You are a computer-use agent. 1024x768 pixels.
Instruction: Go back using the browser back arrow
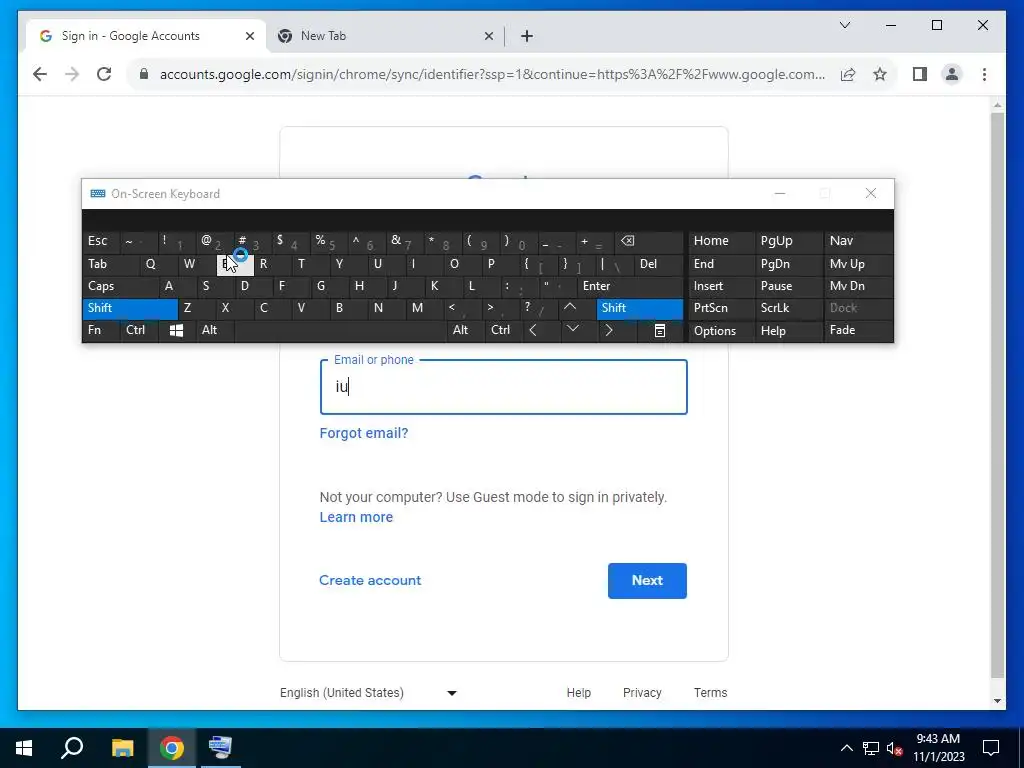[40, 74]
